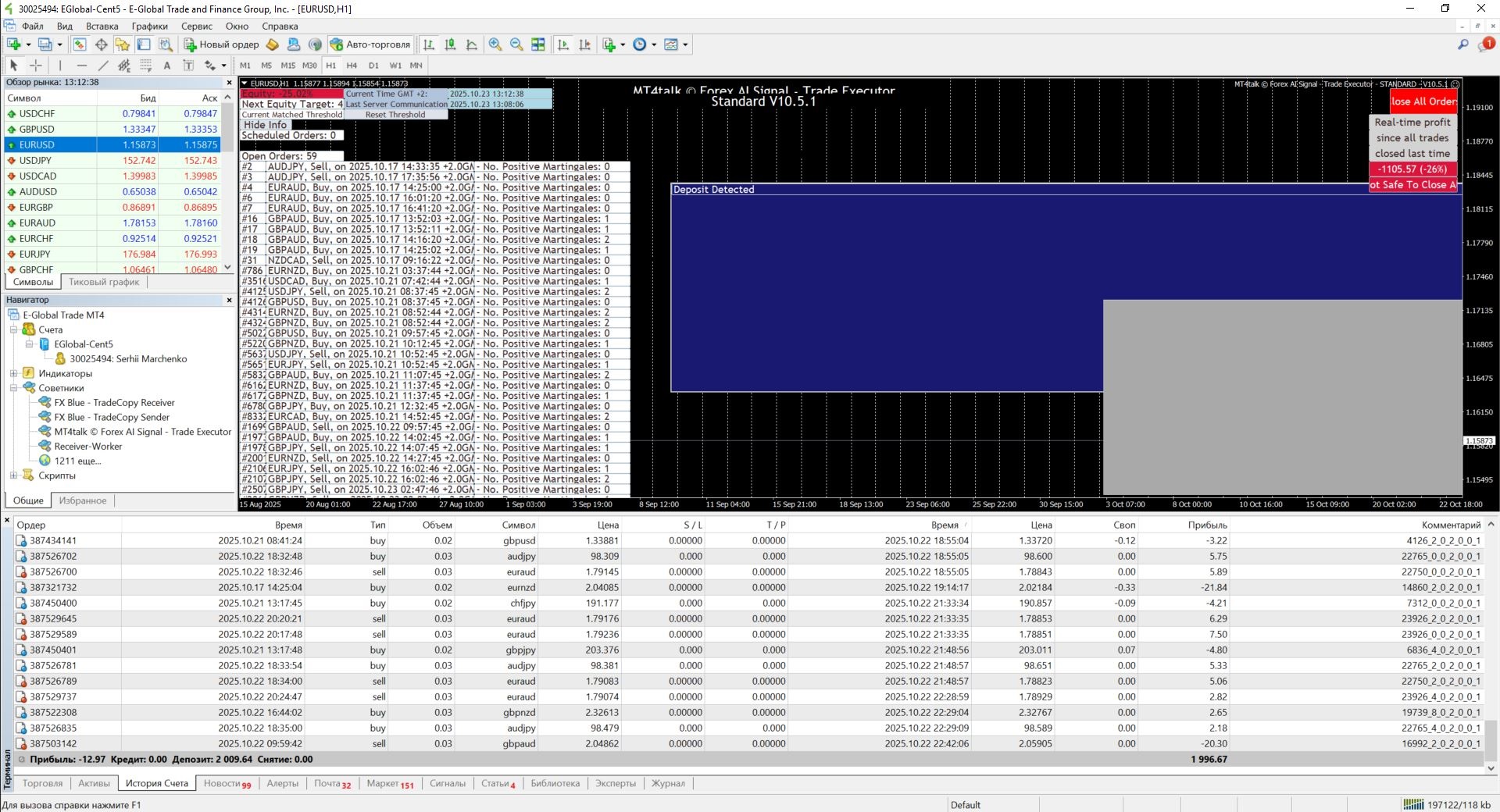1500x812 pixels.
Task: Select the text label 'A' tool
Action: tap(166, 66)
